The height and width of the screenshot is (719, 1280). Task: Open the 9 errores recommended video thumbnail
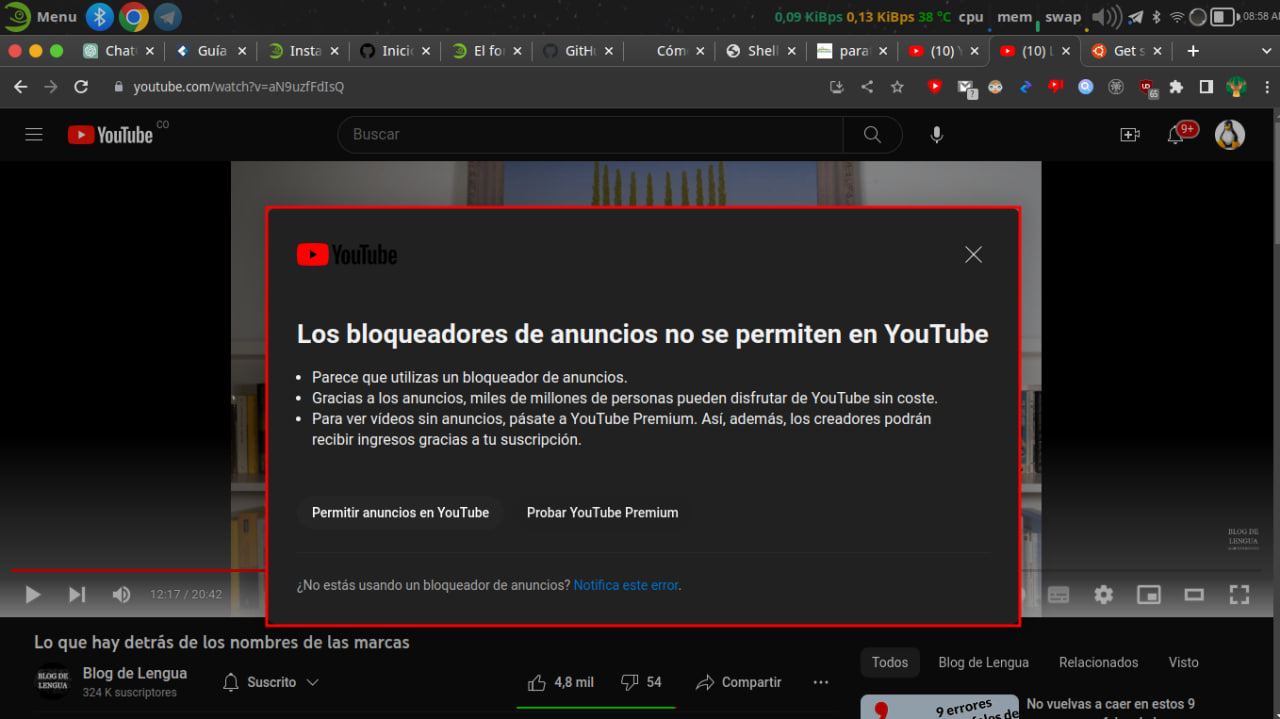pos(940,707)
